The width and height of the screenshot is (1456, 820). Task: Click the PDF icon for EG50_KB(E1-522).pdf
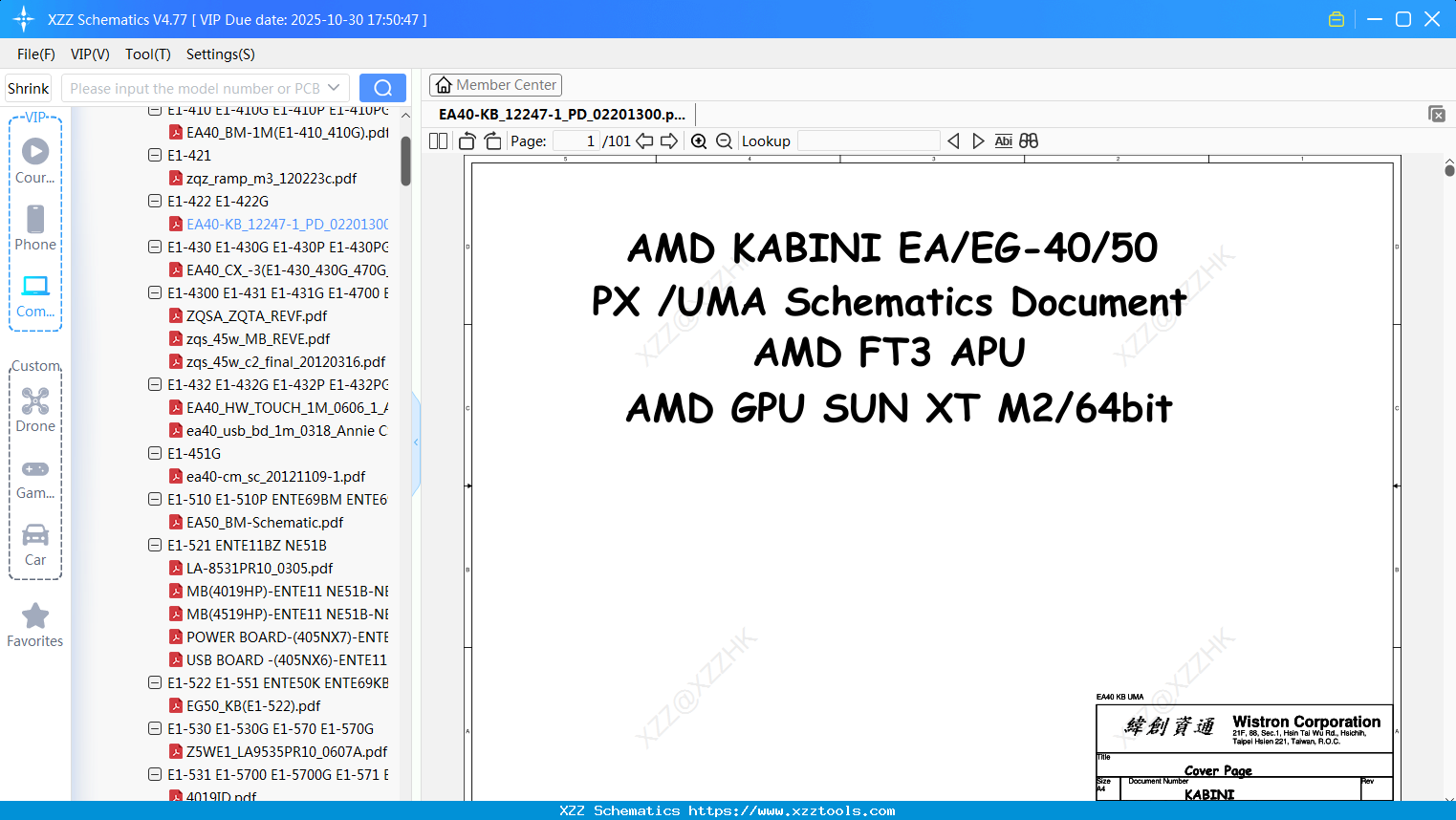pyautogui.click(x=176, y=705)
